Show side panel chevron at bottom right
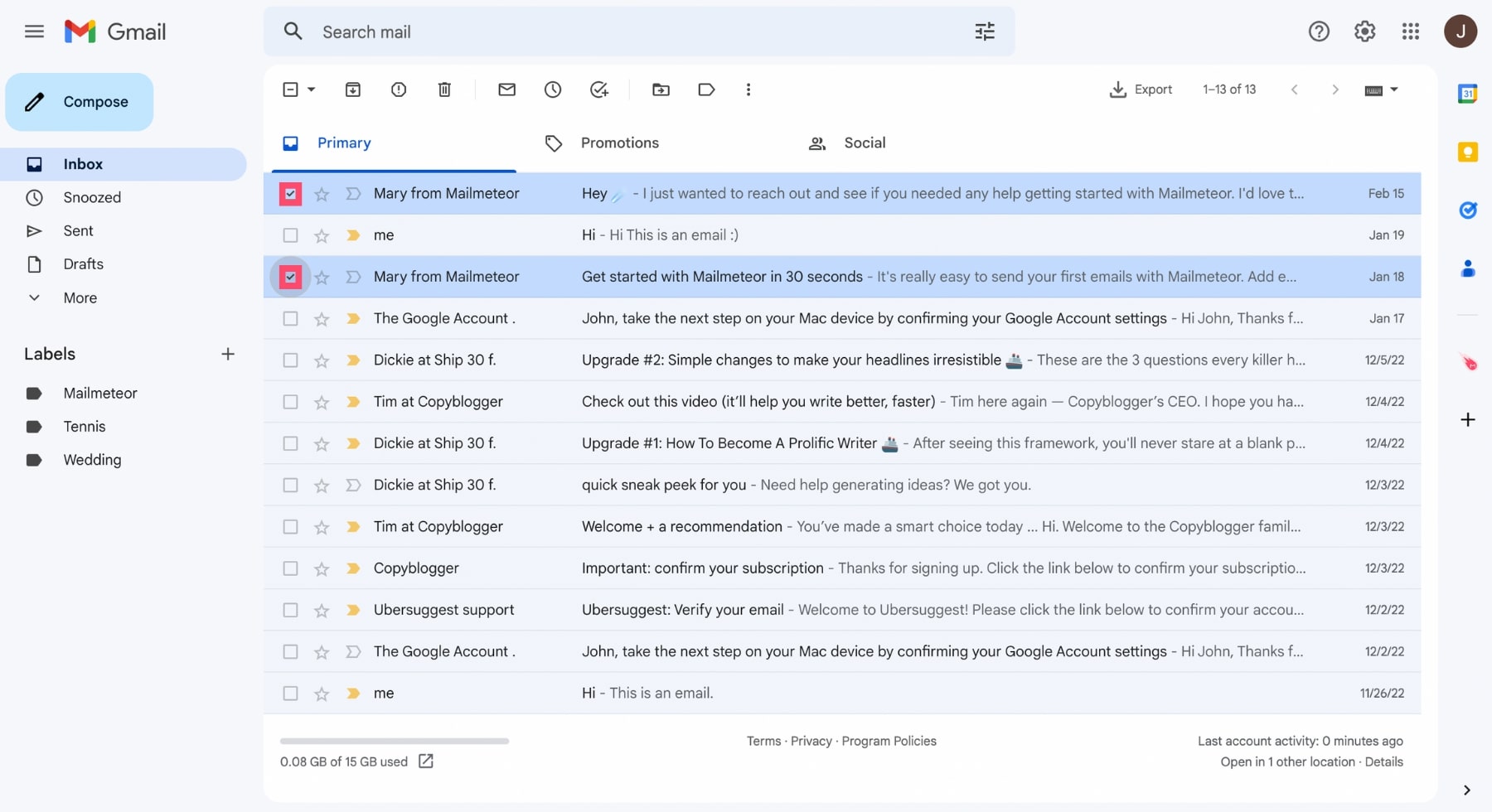Image resolution: width=1492 pixels, height=812 pixels. click(x=1467, y=790)
